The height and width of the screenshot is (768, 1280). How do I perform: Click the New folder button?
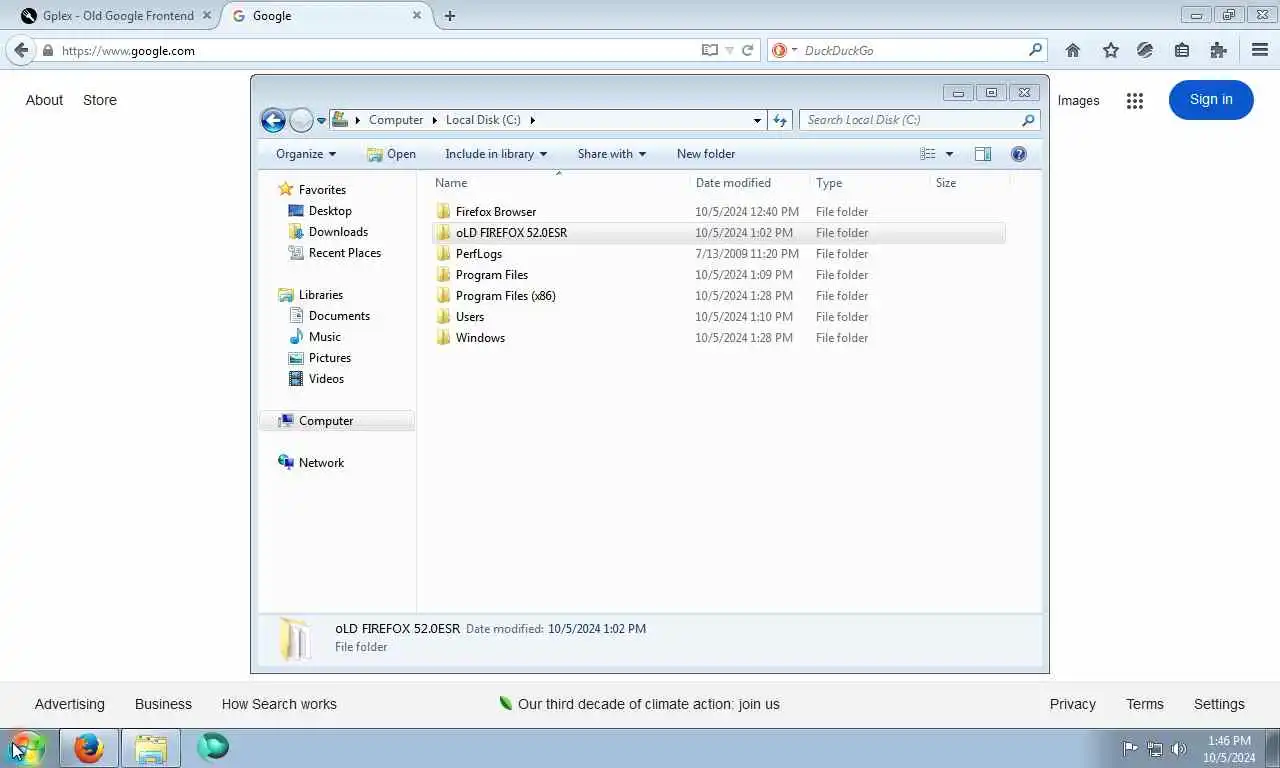click(x=706, y=154)
